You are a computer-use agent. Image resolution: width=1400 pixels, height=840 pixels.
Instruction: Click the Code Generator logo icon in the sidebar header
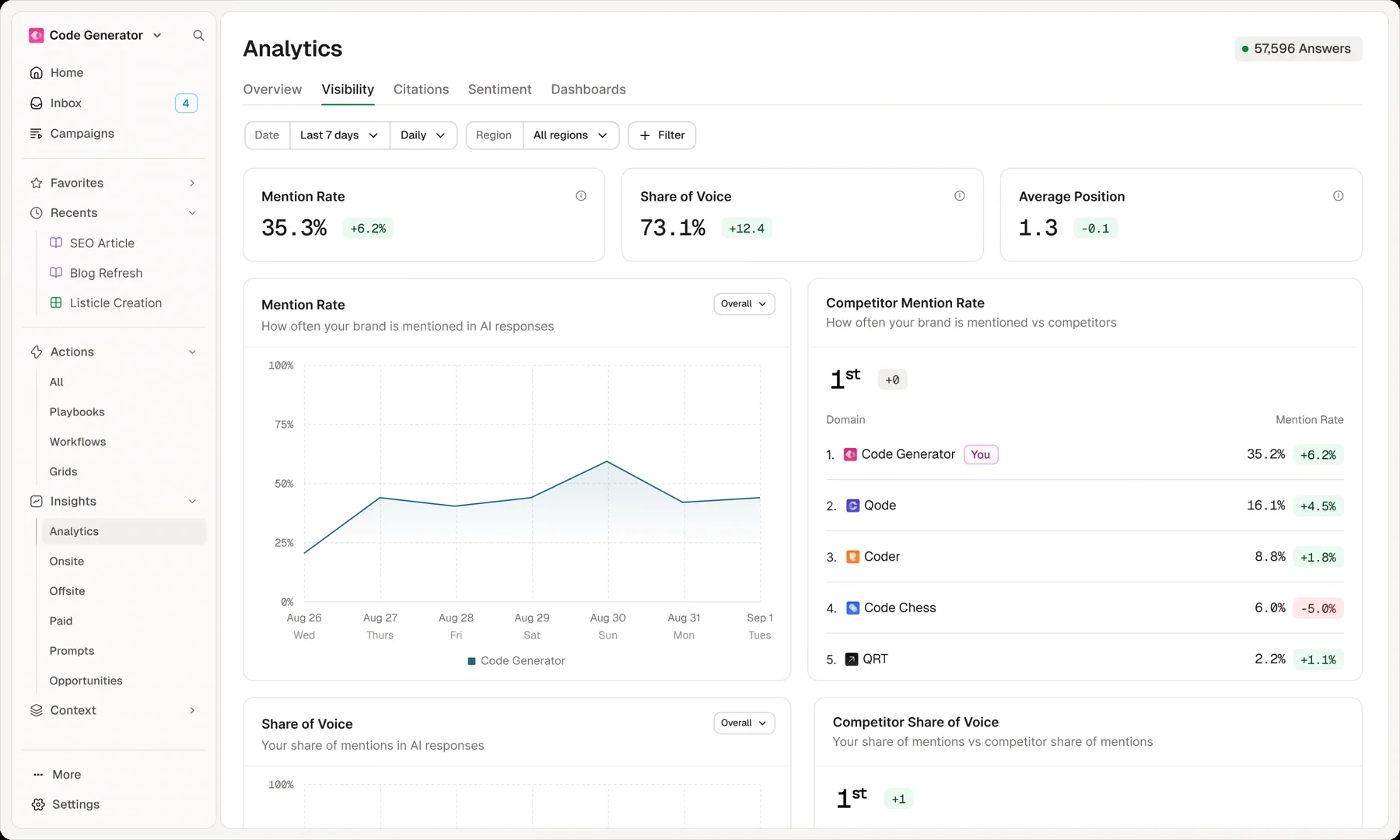37,36
